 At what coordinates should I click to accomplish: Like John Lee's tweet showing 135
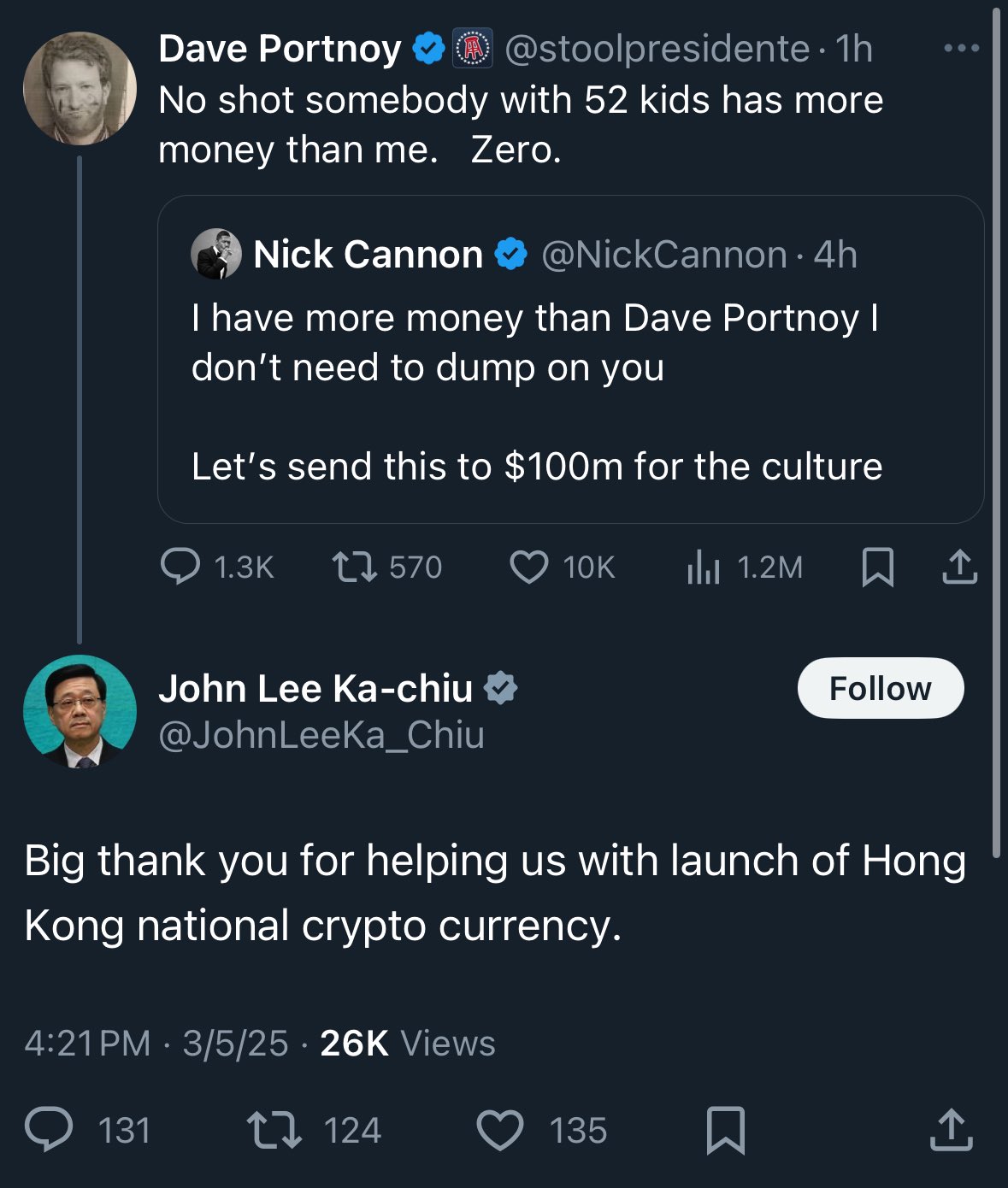tap(501, 1130)
